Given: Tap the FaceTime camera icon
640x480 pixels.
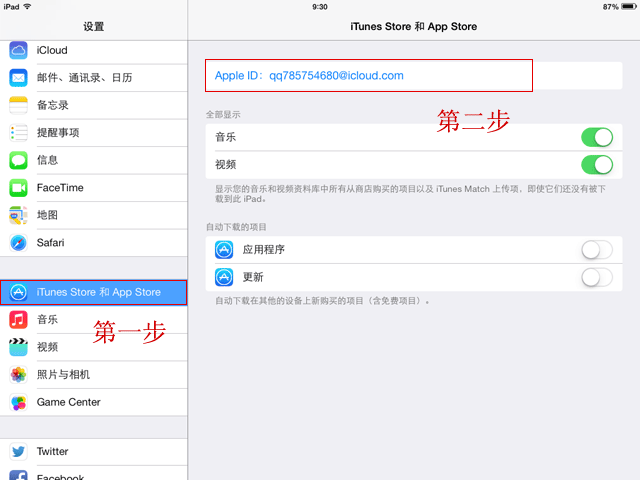Looking at the screenshot, I should click(18, 188).
